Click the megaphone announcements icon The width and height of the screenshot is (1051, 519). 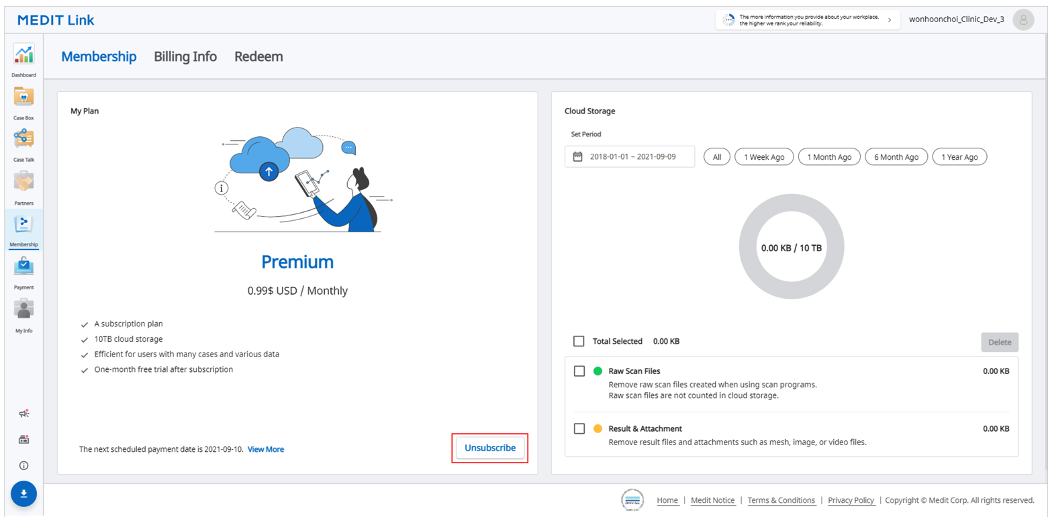(23, 414)
